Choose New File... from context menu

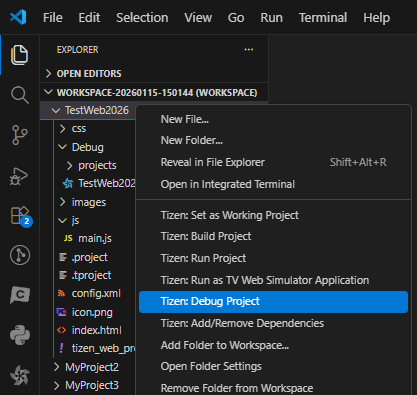coord(273,119)
